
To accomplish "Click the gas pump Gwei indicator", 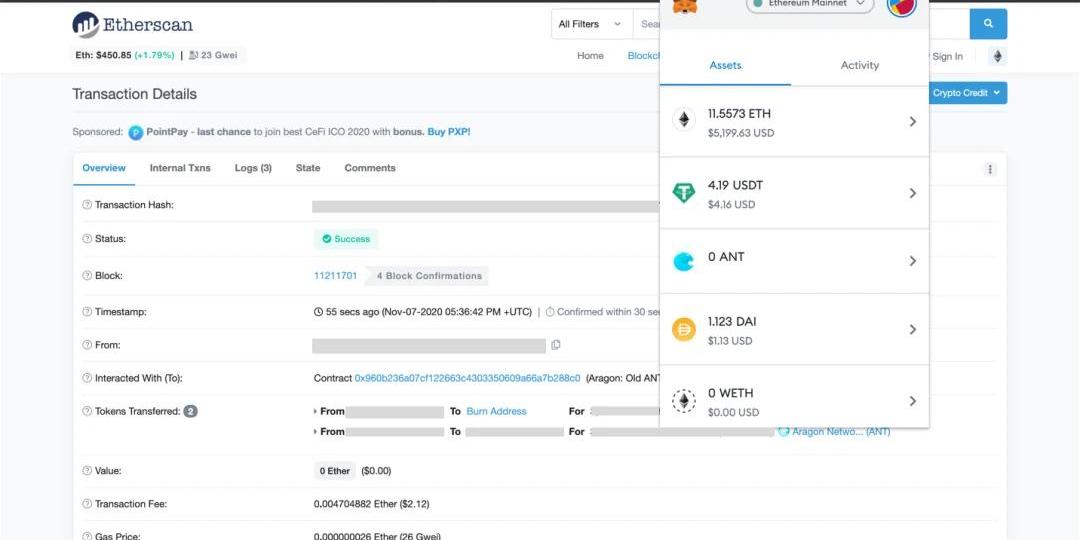I will (x=213, y=55).
